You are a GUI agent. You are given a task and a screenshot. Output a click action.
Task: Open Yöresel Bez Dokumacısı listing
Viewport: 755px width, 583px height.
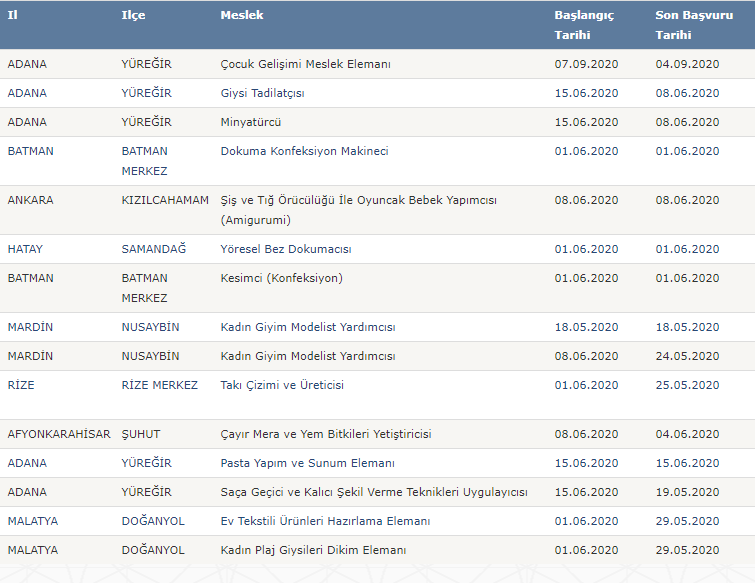point(286,249)
